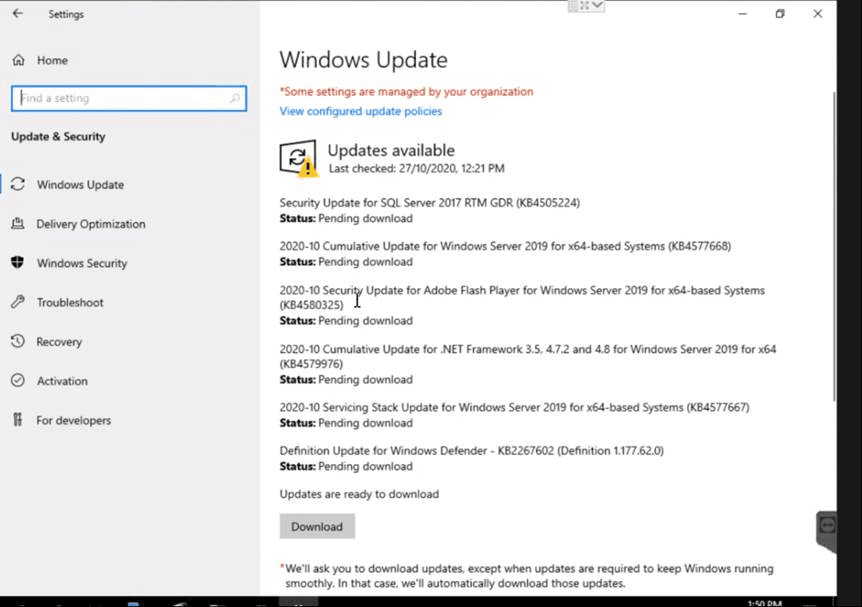
Task: Click the For developers tools icon
Action: pyautogui.click(x=18, y=420)
